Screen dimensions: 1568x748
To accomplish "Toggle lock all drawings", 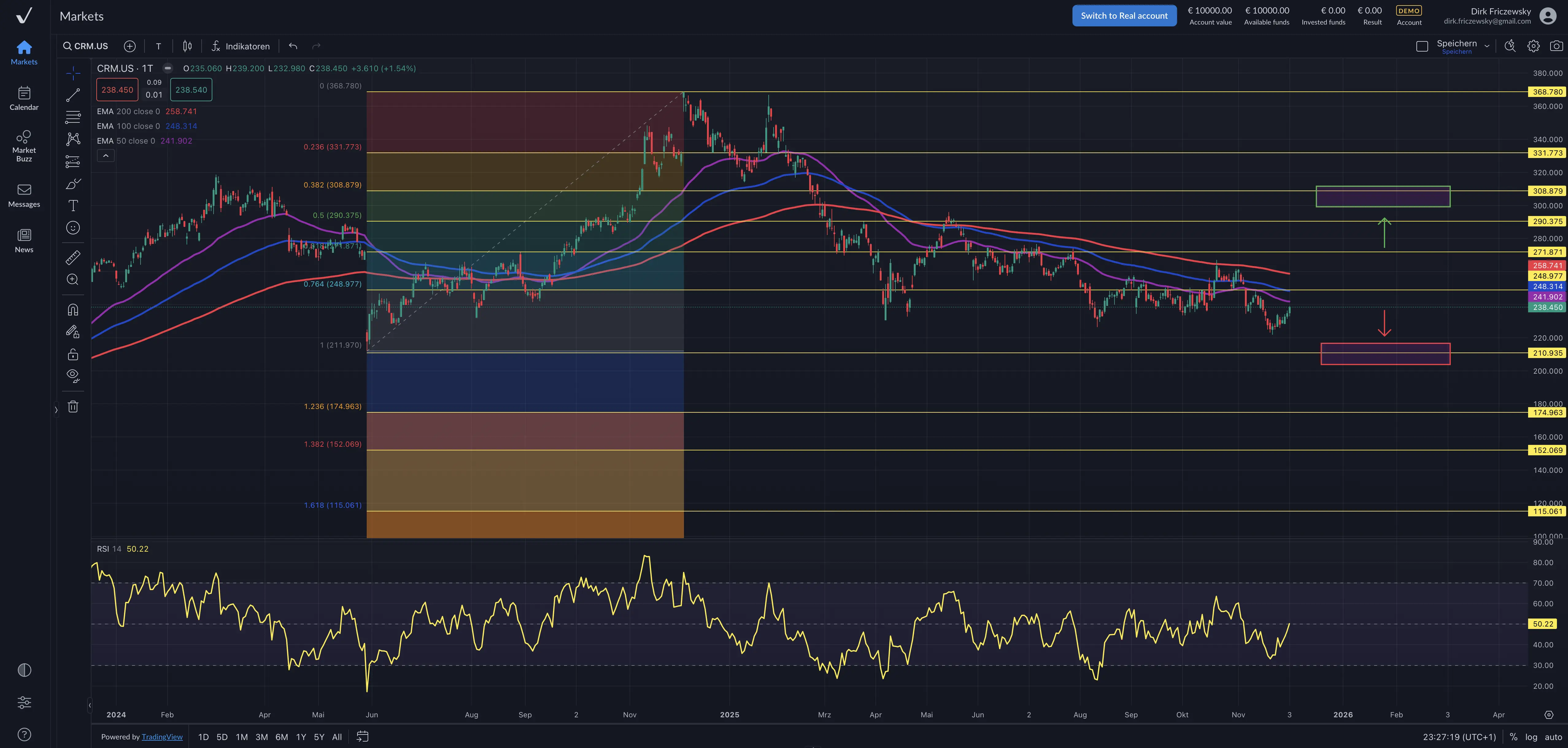I will point(73,354).
